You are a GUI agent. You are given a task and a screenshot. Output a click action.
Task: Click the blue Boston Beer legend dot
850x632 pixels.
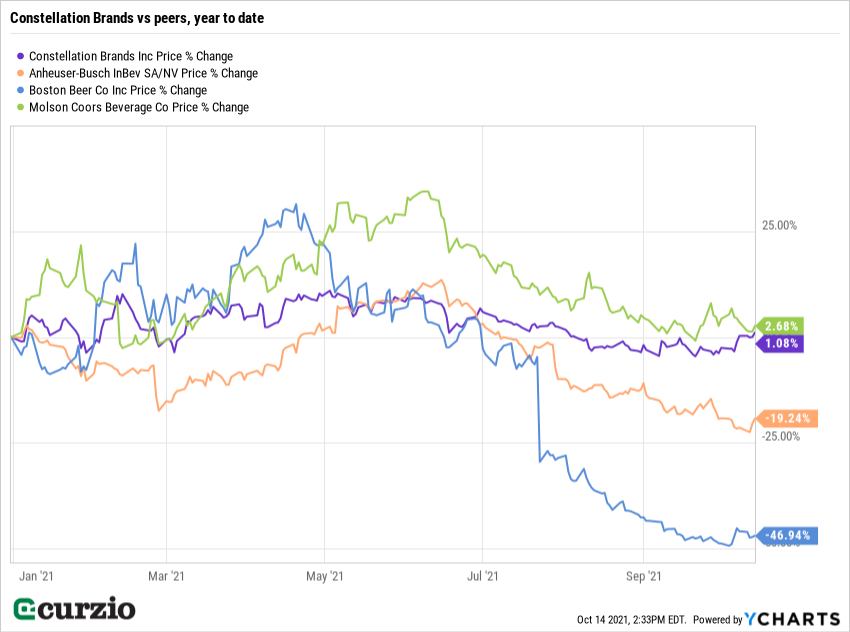click(22, 90)
